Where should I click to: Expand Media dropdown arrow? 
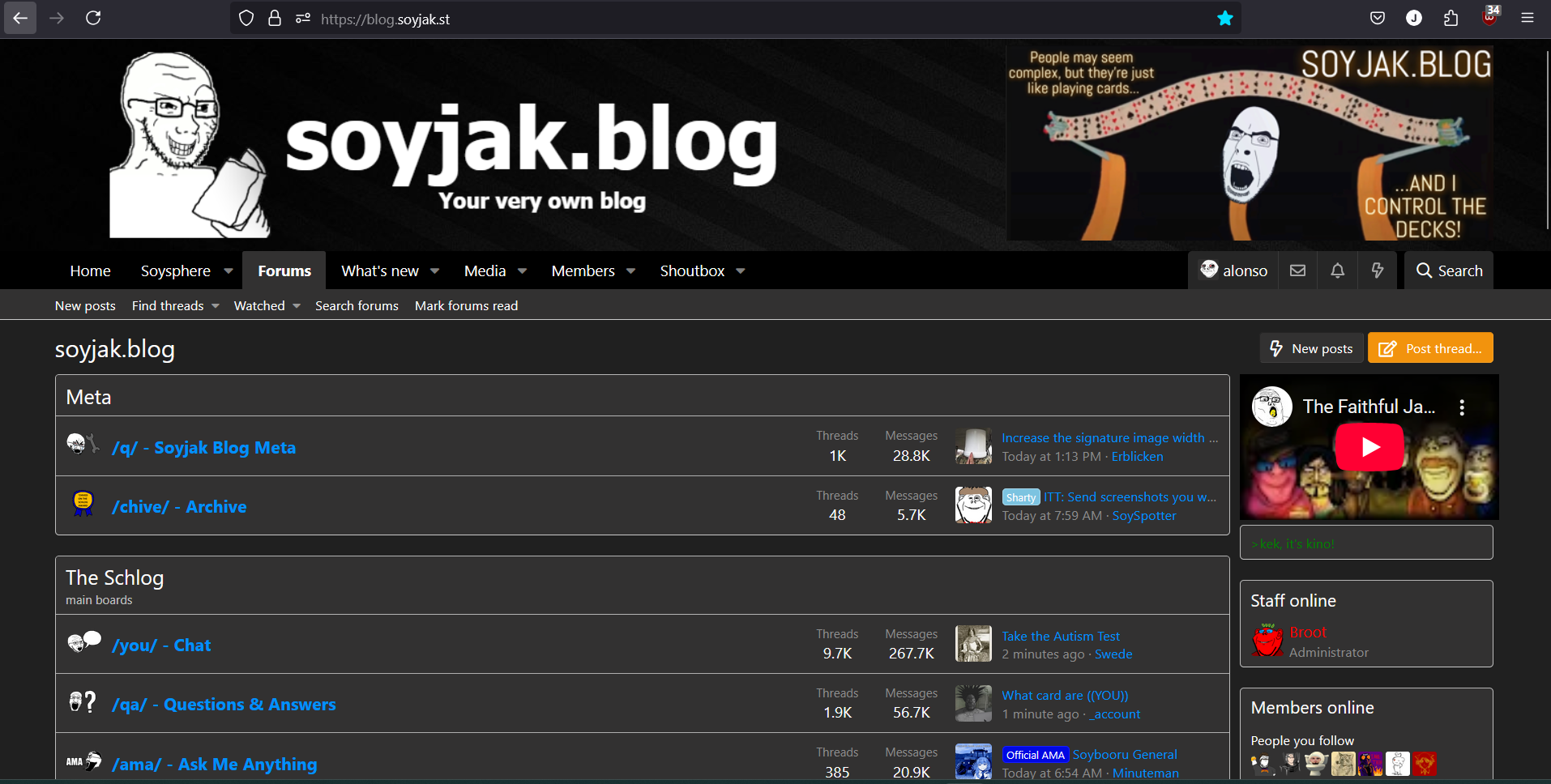click(523, 271)
